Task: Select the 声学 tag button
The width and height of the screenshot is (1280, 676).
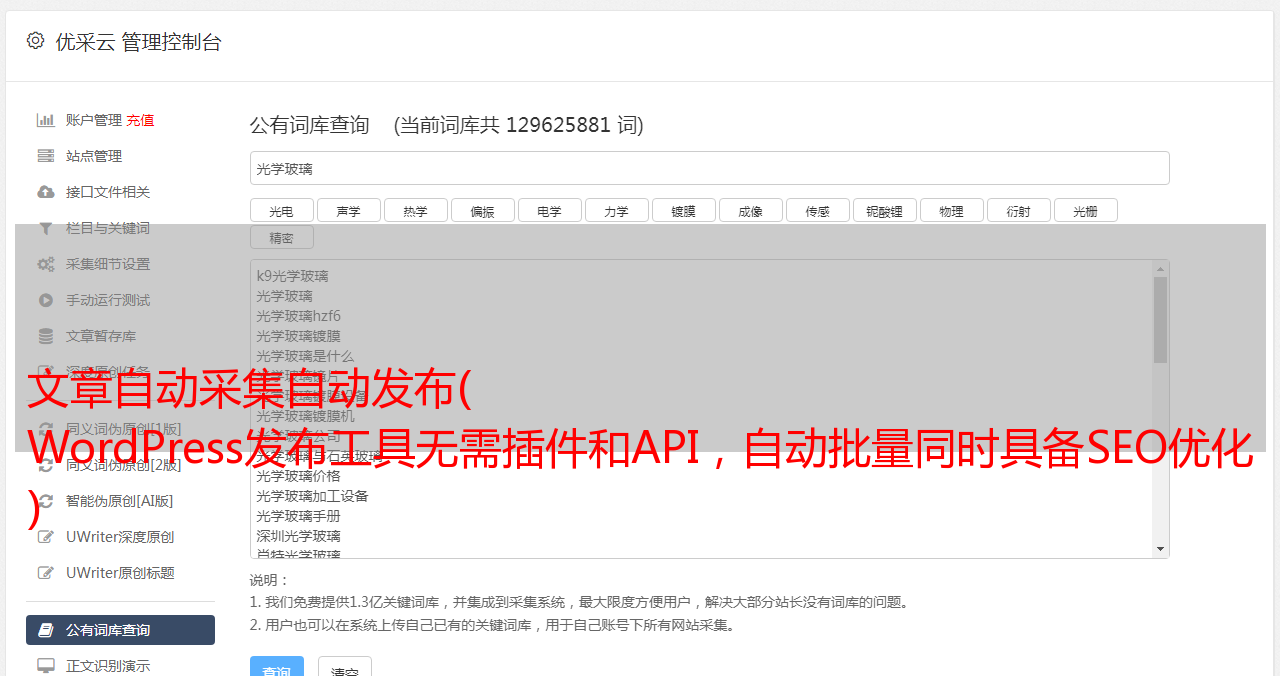Action: pyautogui.click(x=349, y=210)
